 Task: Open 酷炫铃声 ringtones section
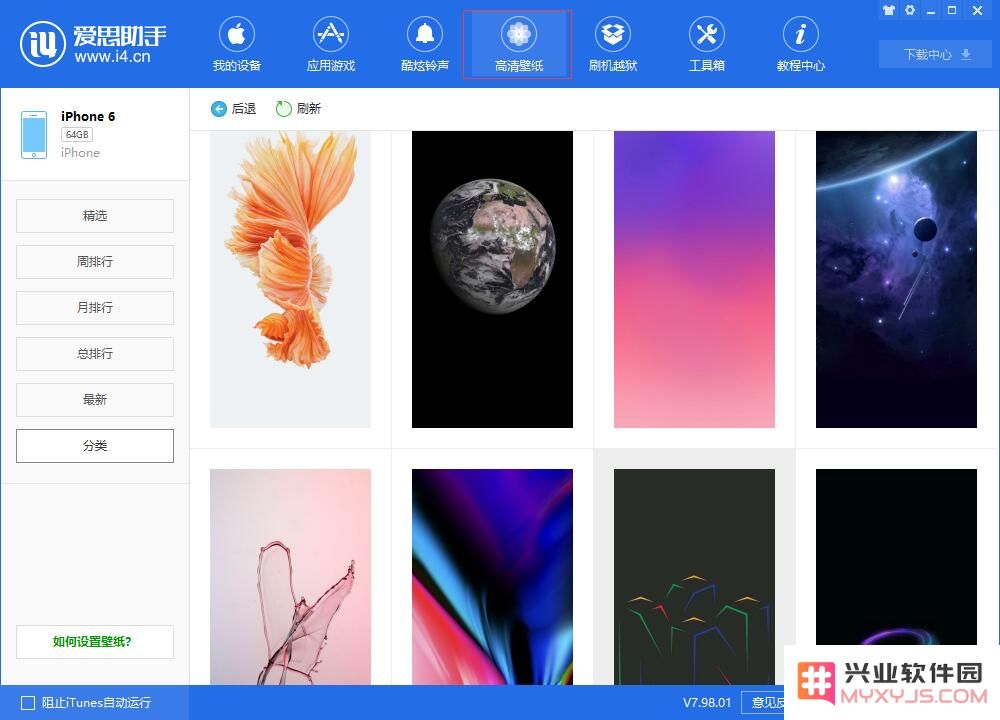point(425,44)
